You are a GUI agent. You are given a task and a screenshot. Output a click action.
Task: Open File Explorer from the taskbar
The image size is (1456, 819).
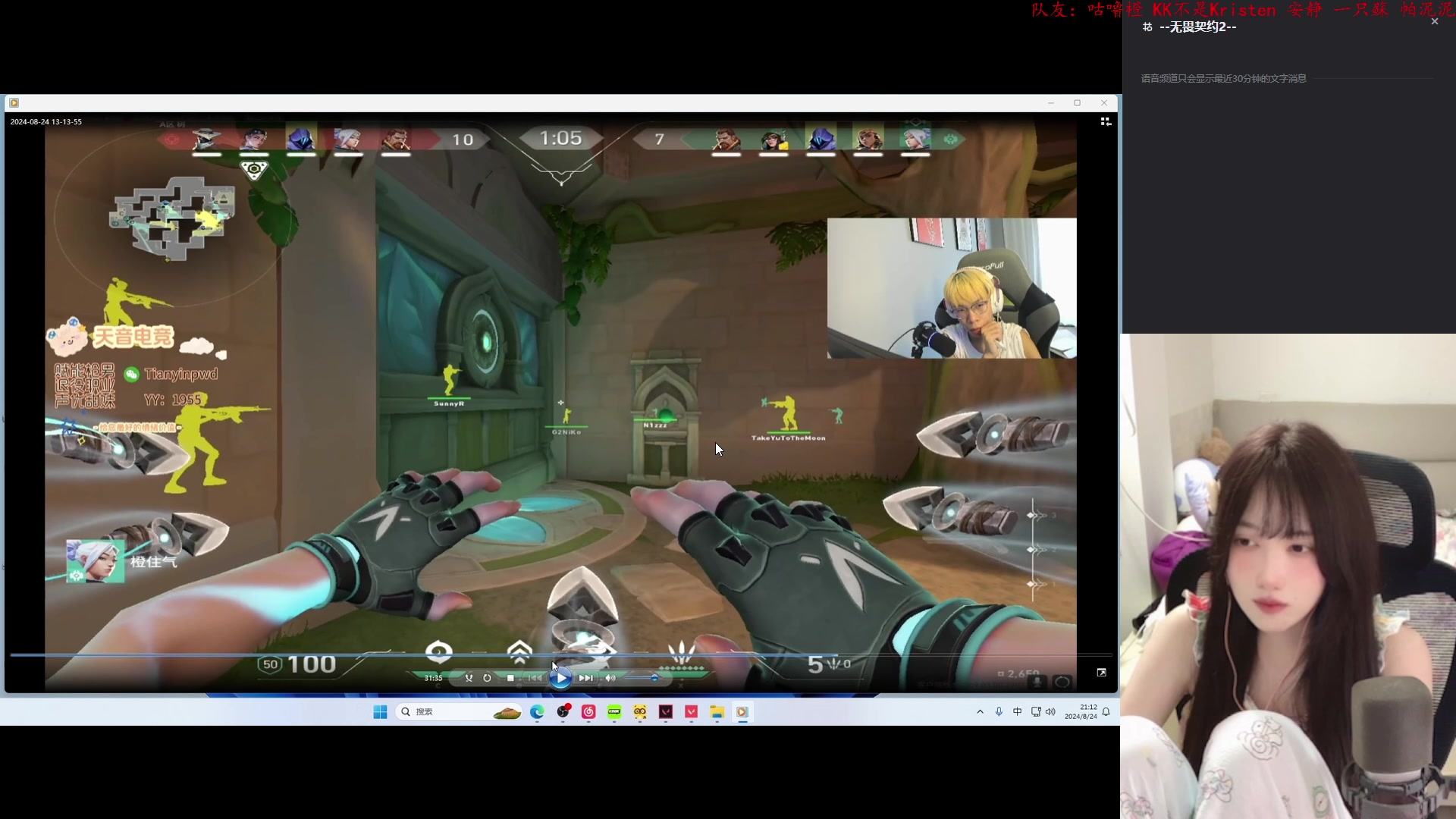[717, 711]
